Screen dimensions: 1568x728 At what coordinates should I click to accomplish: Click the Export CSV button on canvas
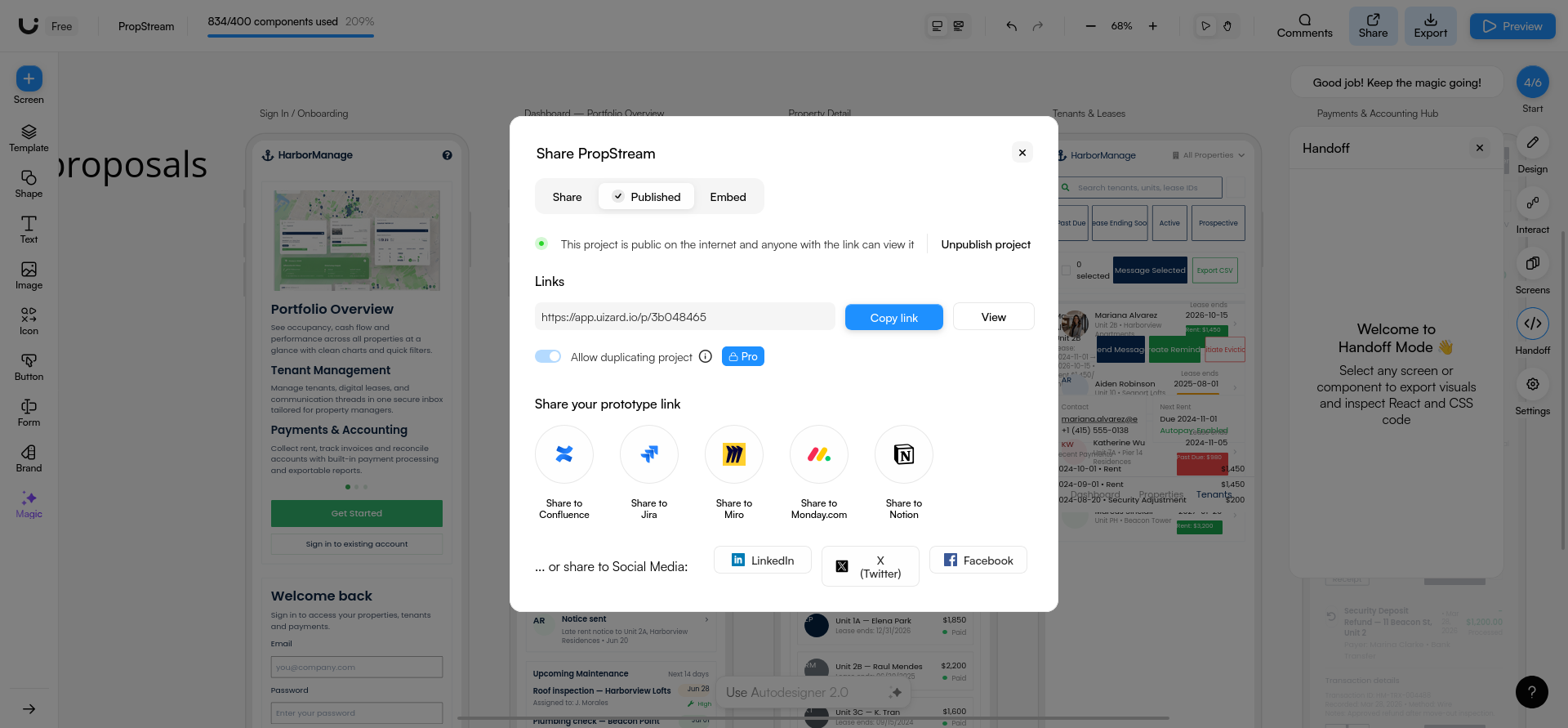coord(1215,270)
